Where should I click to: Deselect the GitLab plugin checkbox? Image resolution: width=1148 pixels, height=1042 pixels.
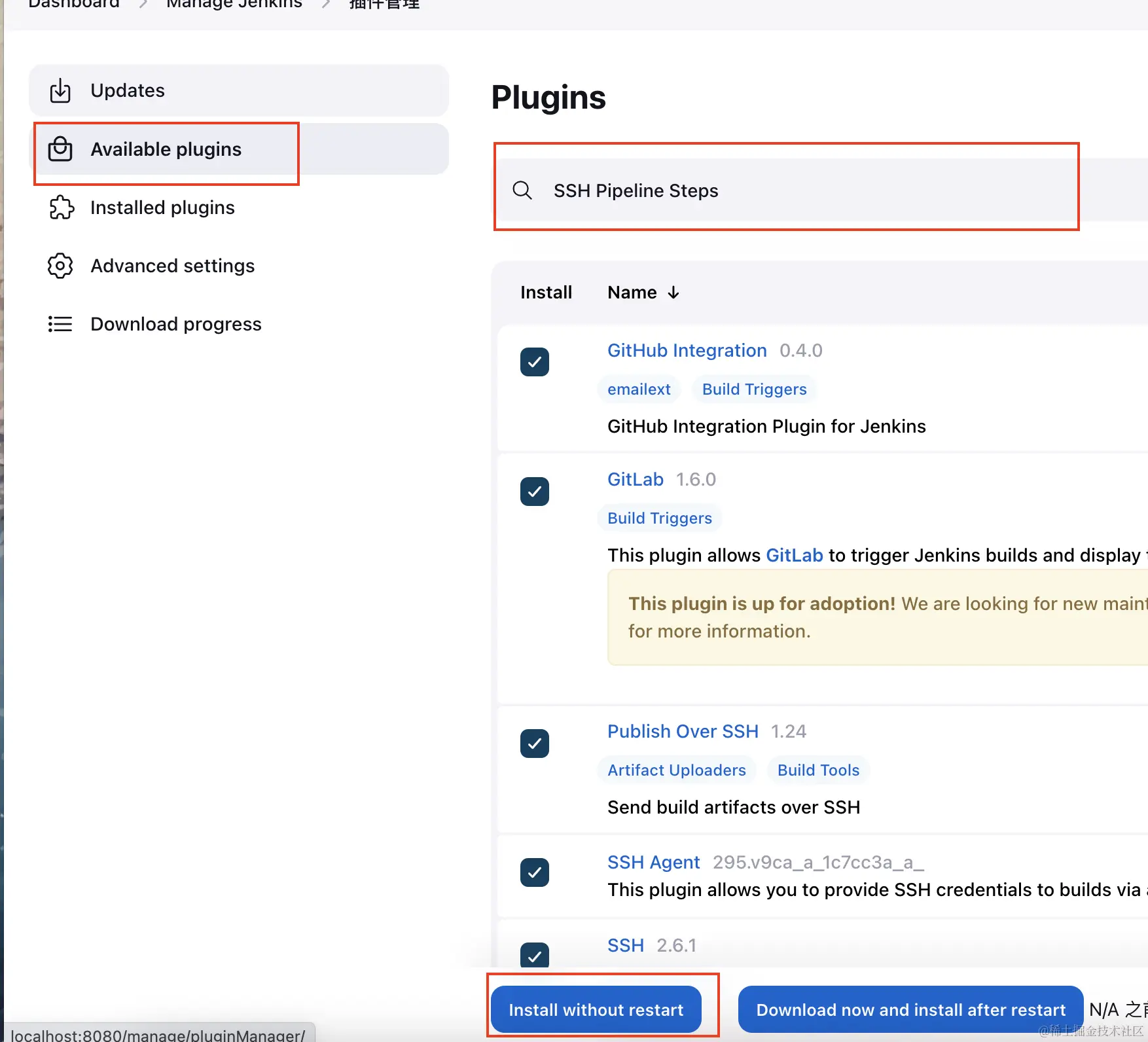[534, 491]
